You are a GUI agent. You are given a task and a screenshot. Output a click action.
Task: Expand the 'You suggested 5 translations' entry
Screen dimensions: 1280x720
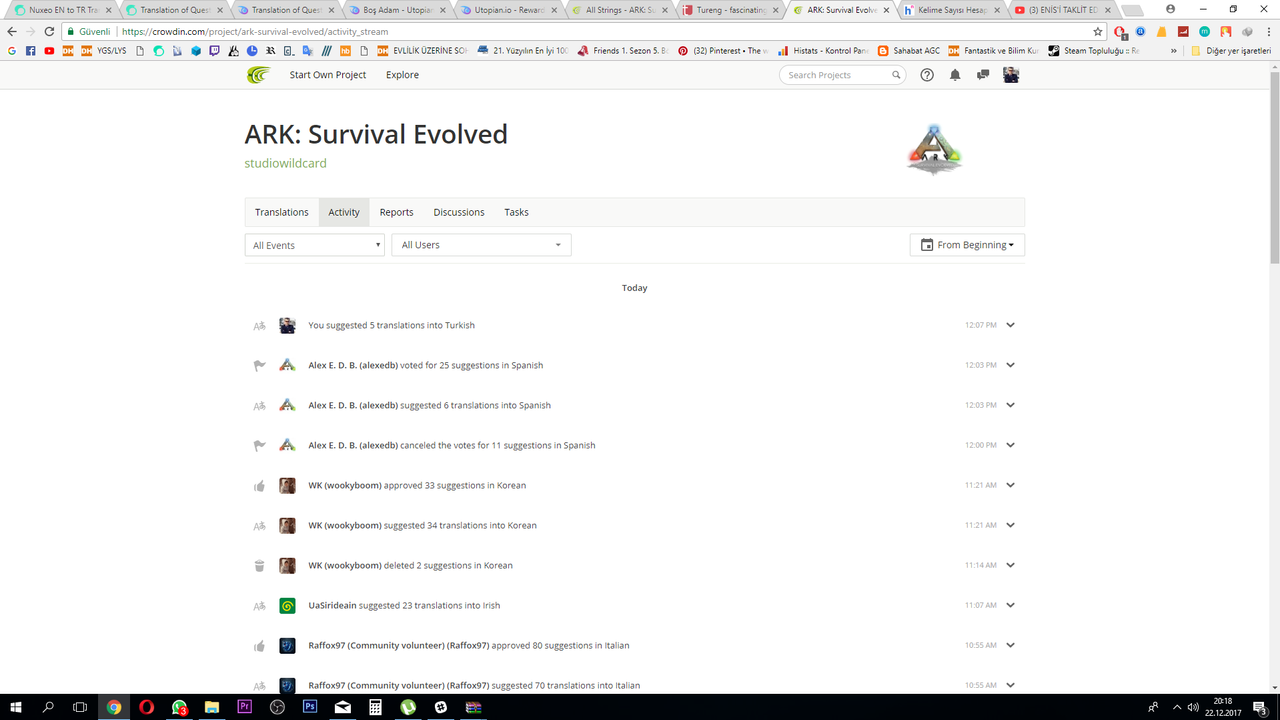pos(1010,325)
